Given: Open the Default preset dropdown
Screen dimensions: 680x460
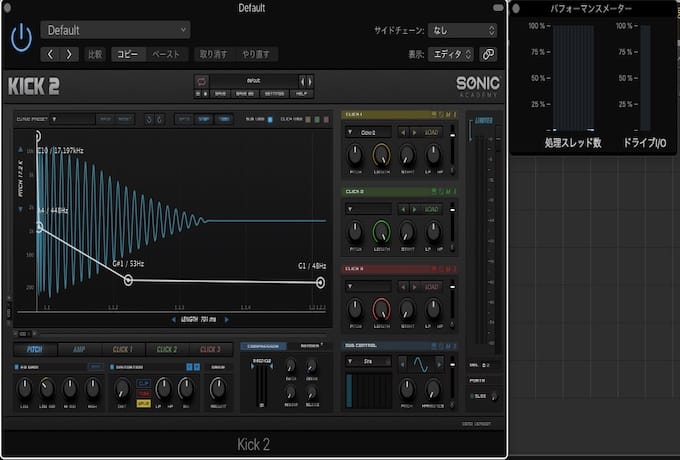Looking at the screenshot, I should pos(115,30).
